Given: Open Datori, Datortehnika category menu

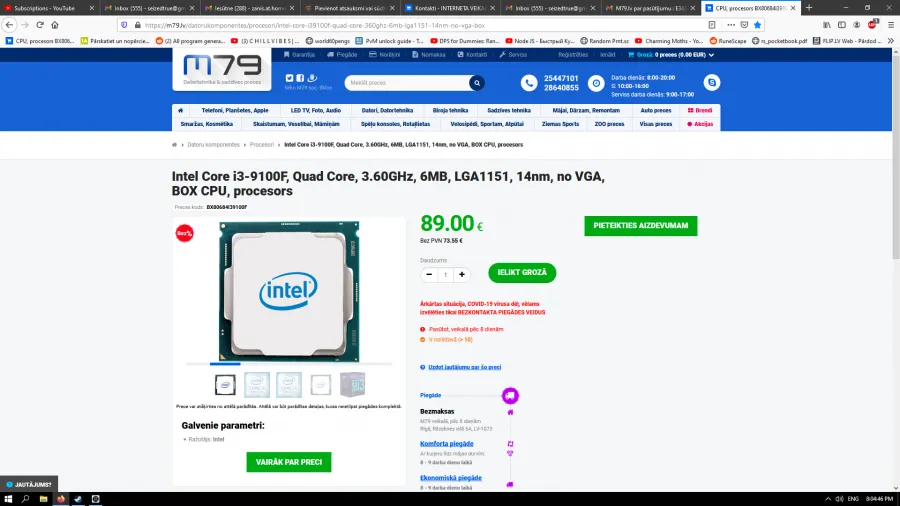Looking at the screenshot, I should coord(387,111).
